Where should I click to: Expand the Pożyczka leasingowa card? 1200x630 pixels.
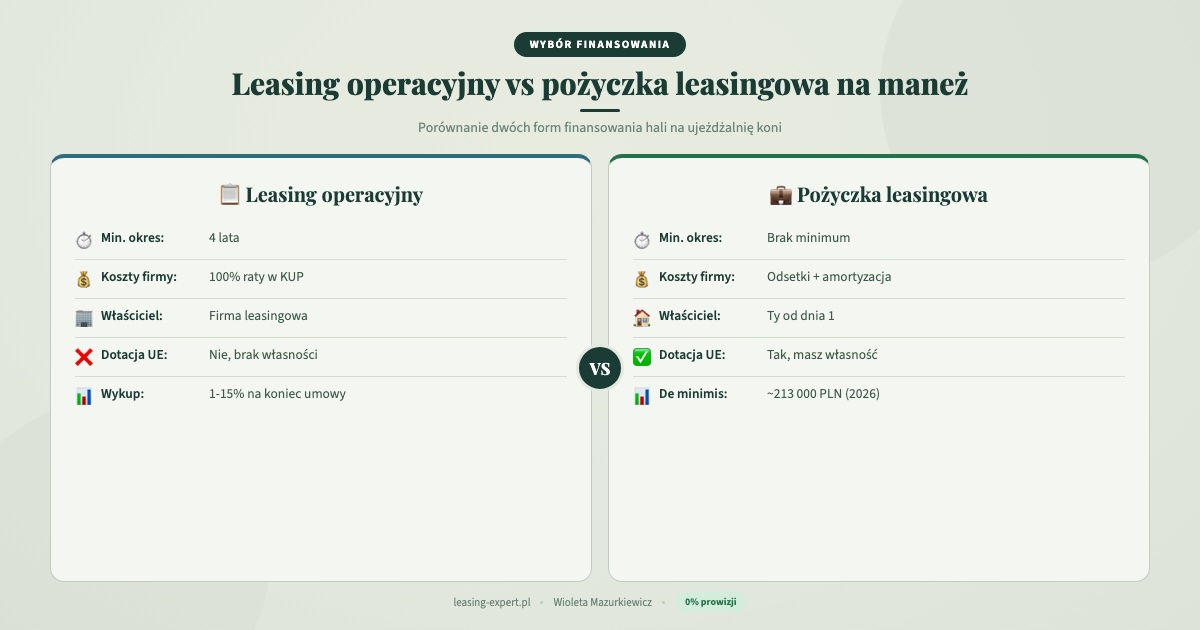pyautogui.click(x=879, y=480)
